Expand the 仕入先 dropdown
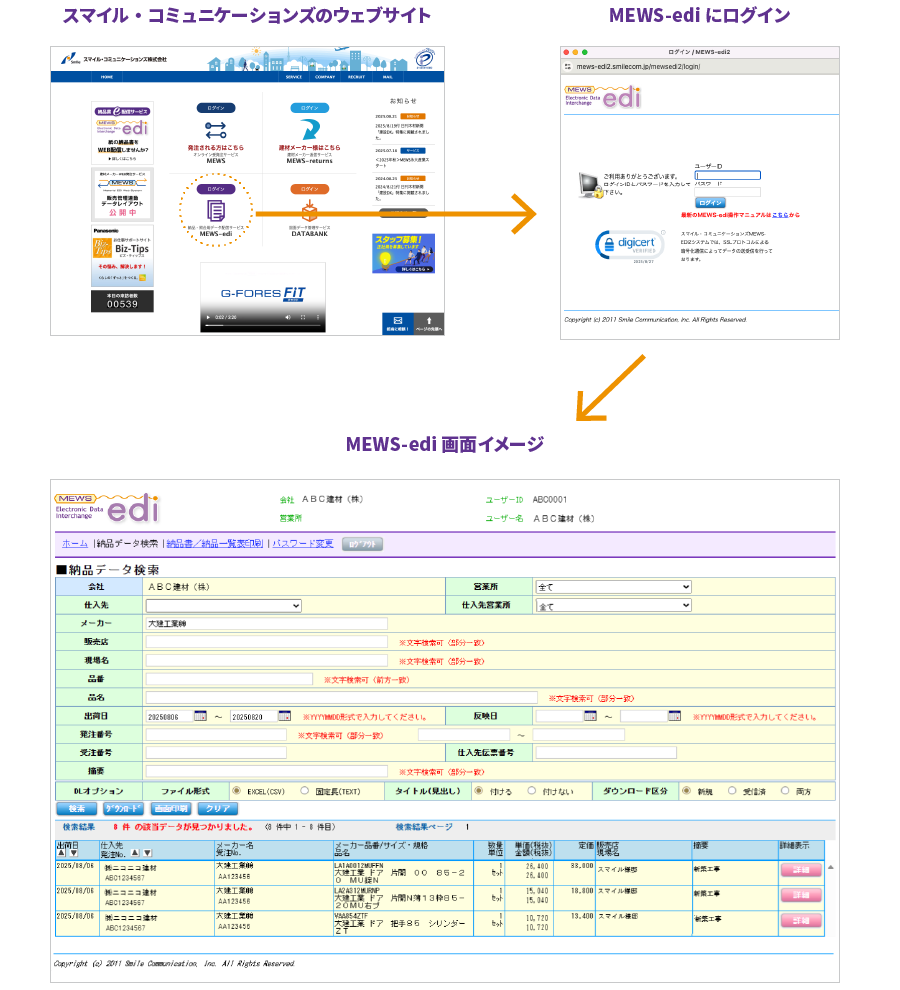The image size is (900, 990). click(223, 605)
